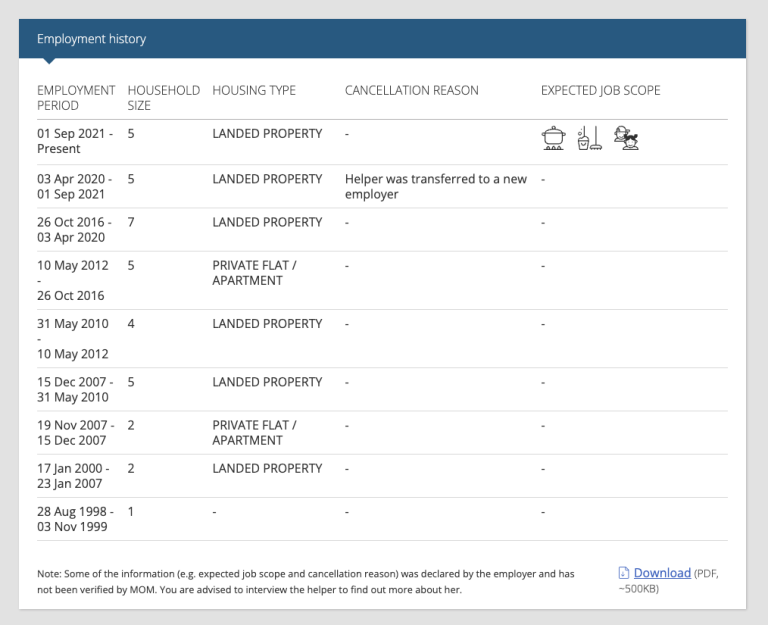Click the housekeeping bucket and broom icon
The width and height of the screenshot is (768, 625).
point(589,138)
